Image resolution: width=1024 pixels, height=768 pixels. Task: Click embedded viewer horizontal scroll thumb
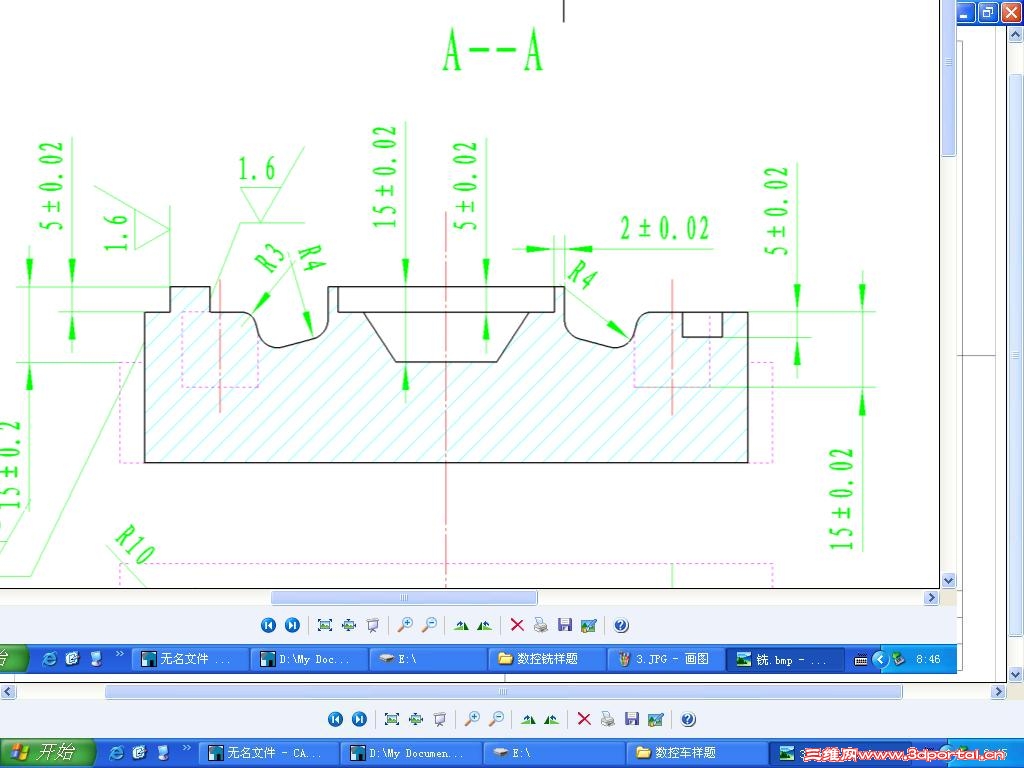coord(404,598)
